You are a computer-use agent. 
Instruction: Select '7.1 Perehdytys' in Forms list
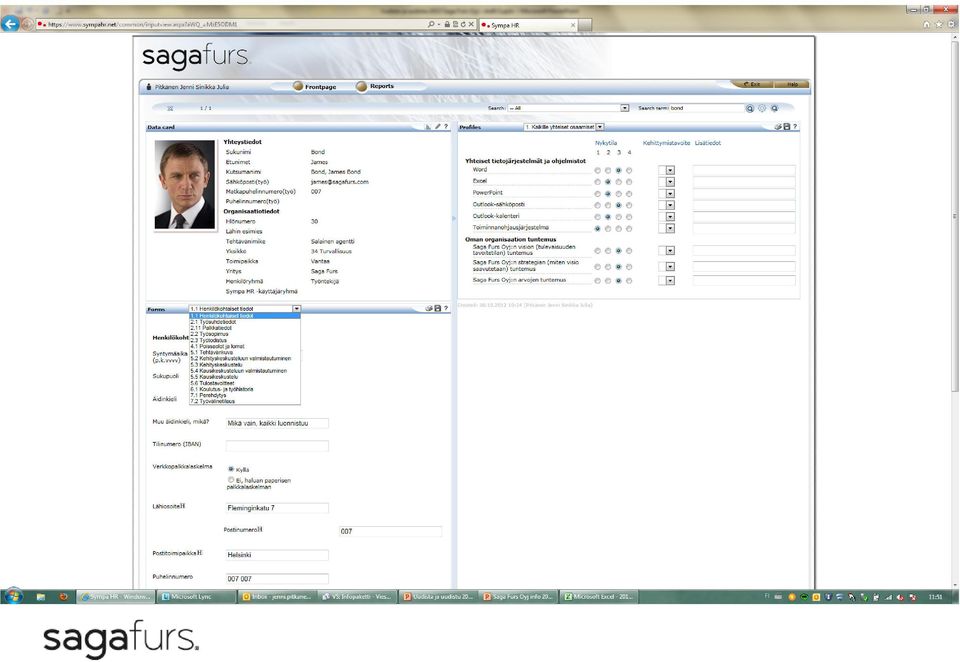[x=245, y=396]
